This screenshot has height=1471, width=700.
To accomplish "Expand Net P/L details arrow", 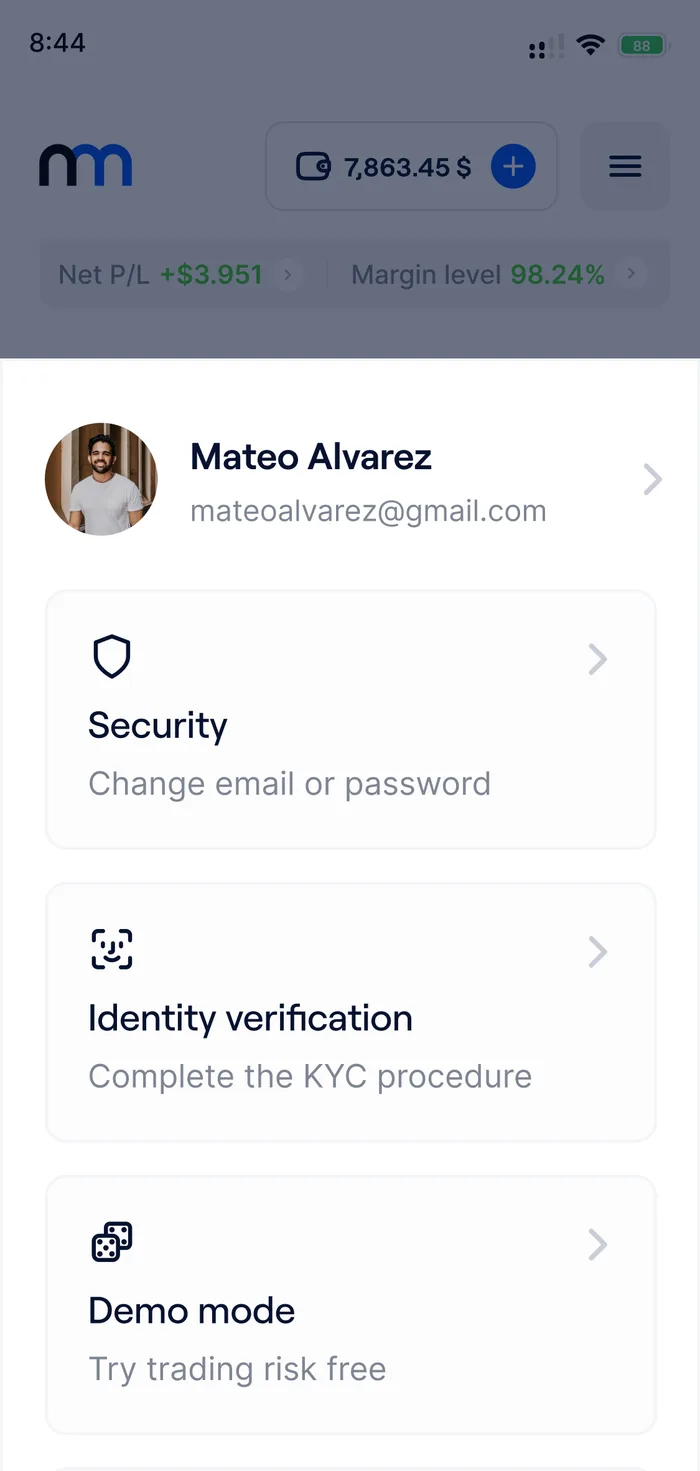I will pyautogui.click(x=287, y=274).
